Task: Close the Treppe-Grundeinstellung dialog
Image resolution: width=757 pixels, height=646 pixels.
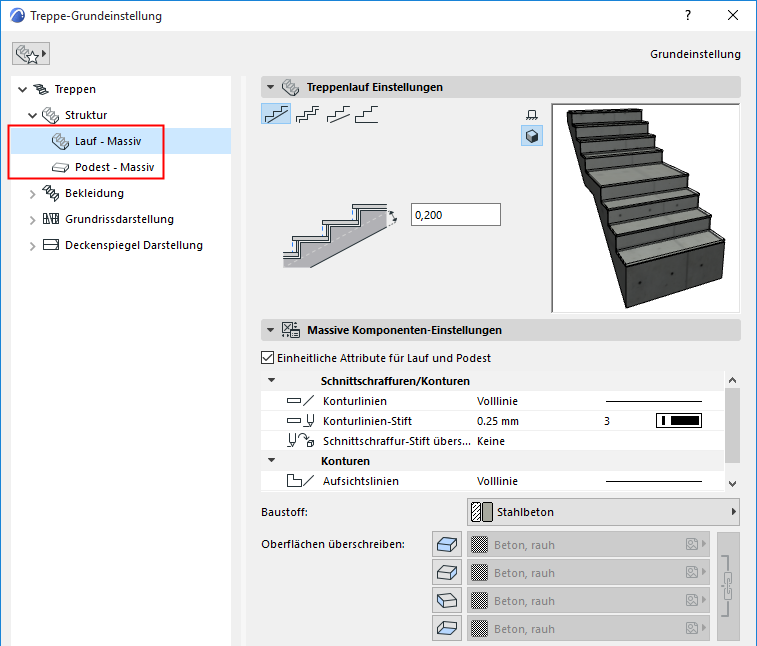Action: [733, 15]
